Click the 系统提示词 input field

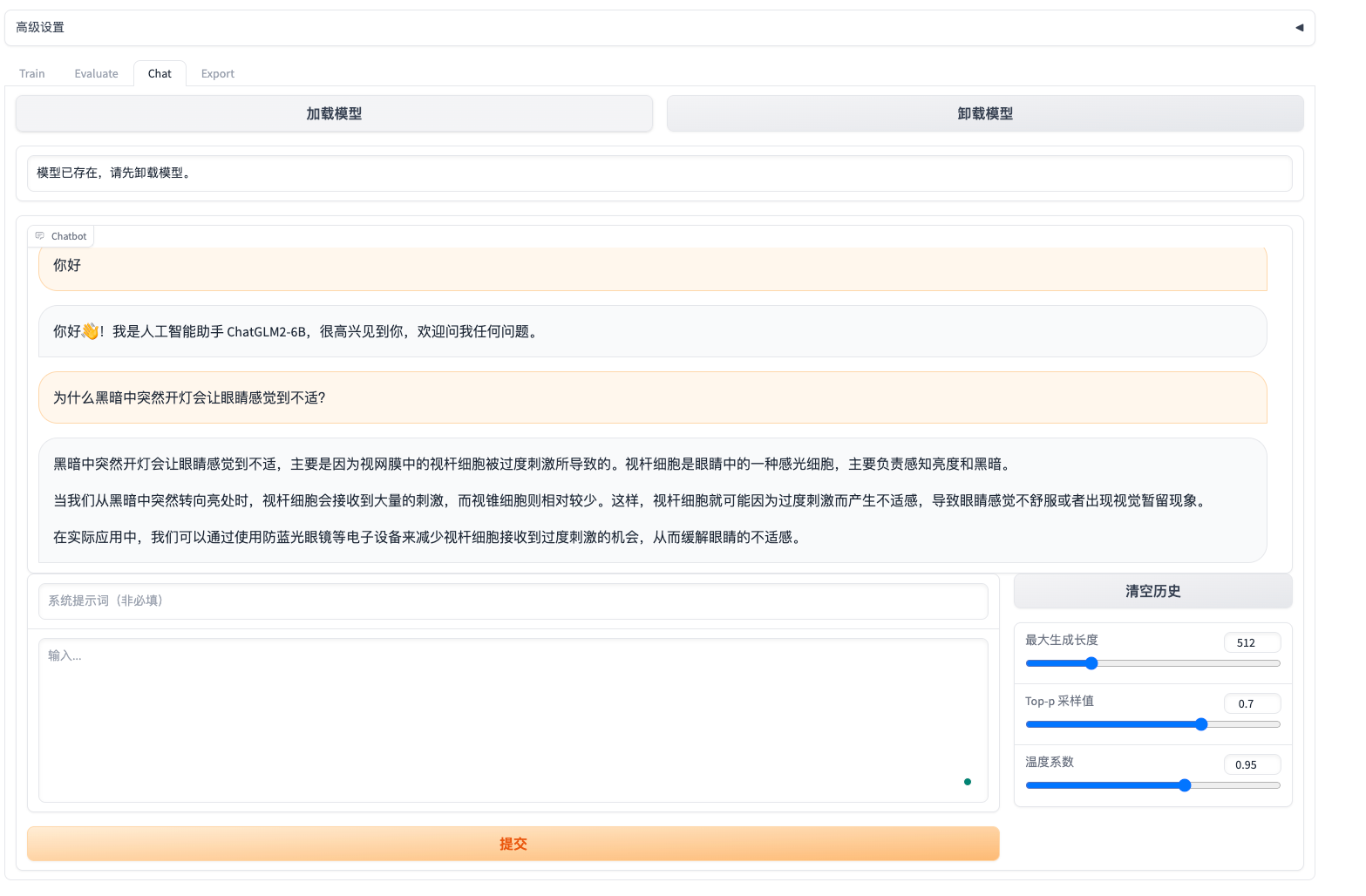pyautogui.click(x=513, y=601)
